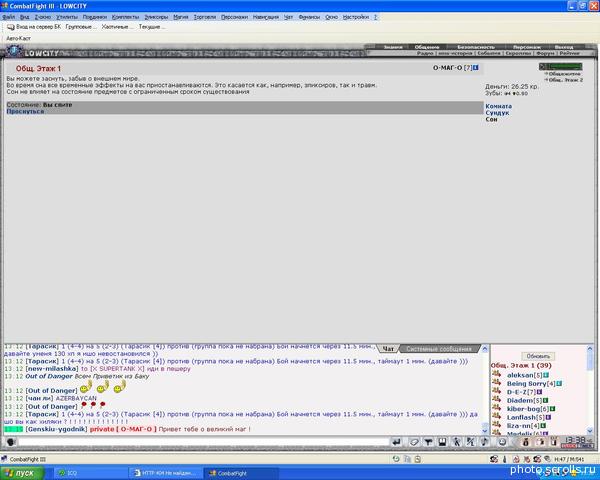Open the Навигация menu
Screen dimensions: 600x480
pyautogui.click(x=266, y=17)
